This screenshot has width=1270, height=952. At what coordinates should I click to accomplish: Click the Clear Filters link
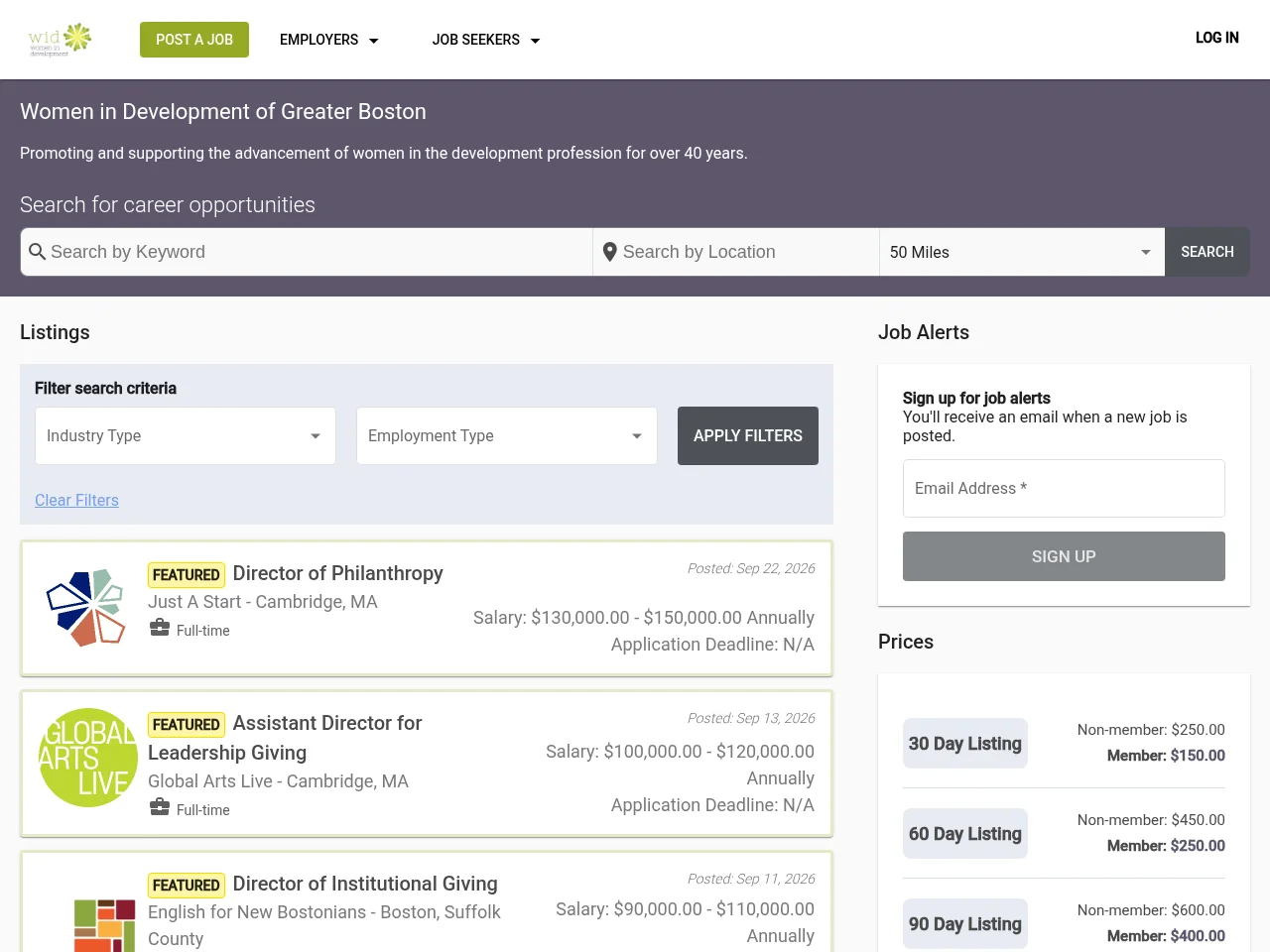76,500
